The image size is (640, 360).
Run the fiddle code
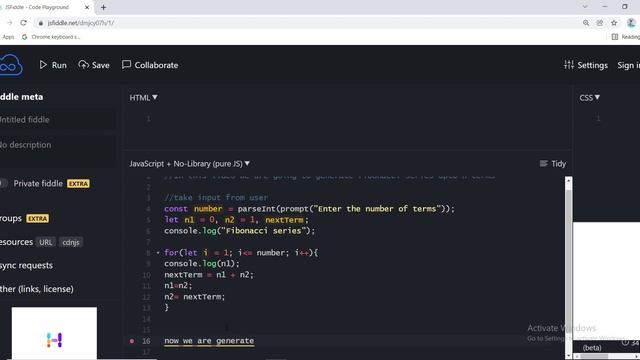(53, 65)
